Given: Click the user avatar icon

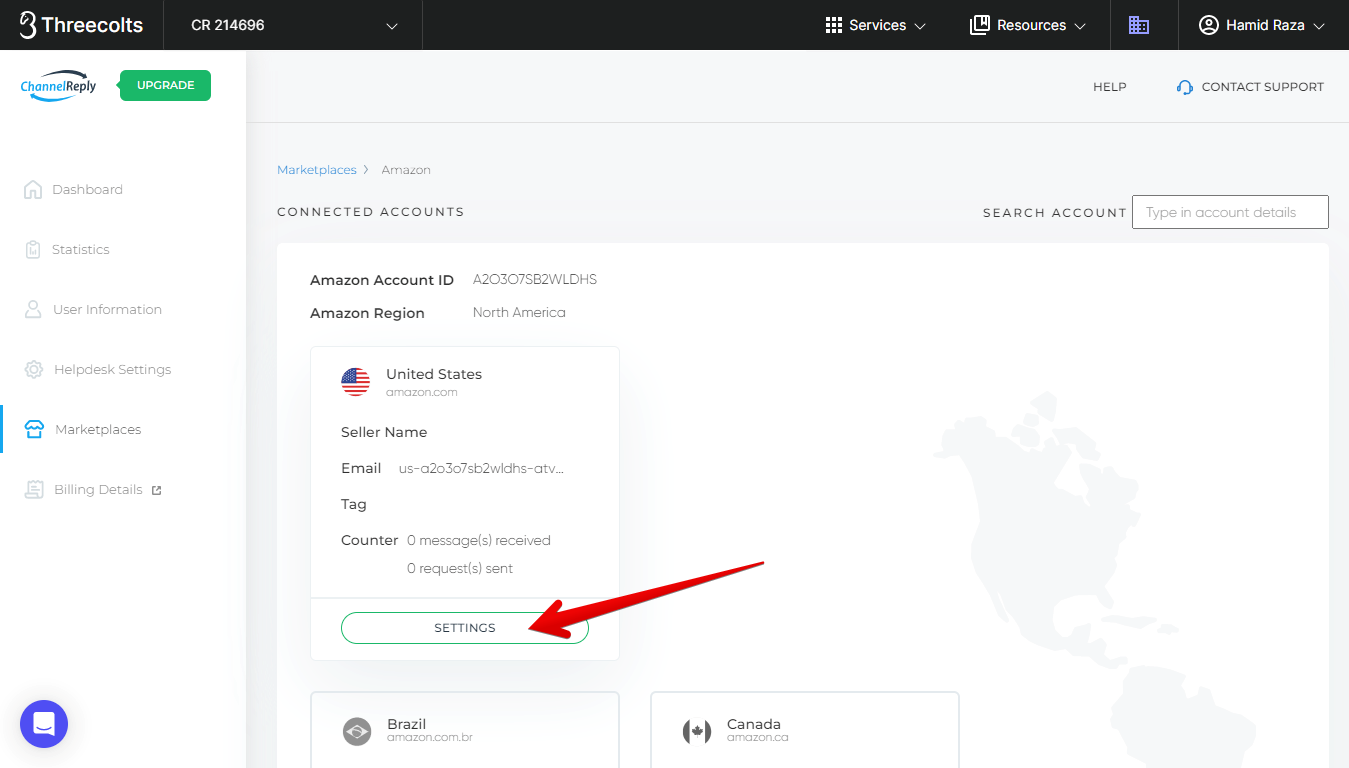Looking at the screenshot, I should pos(1209,25).
